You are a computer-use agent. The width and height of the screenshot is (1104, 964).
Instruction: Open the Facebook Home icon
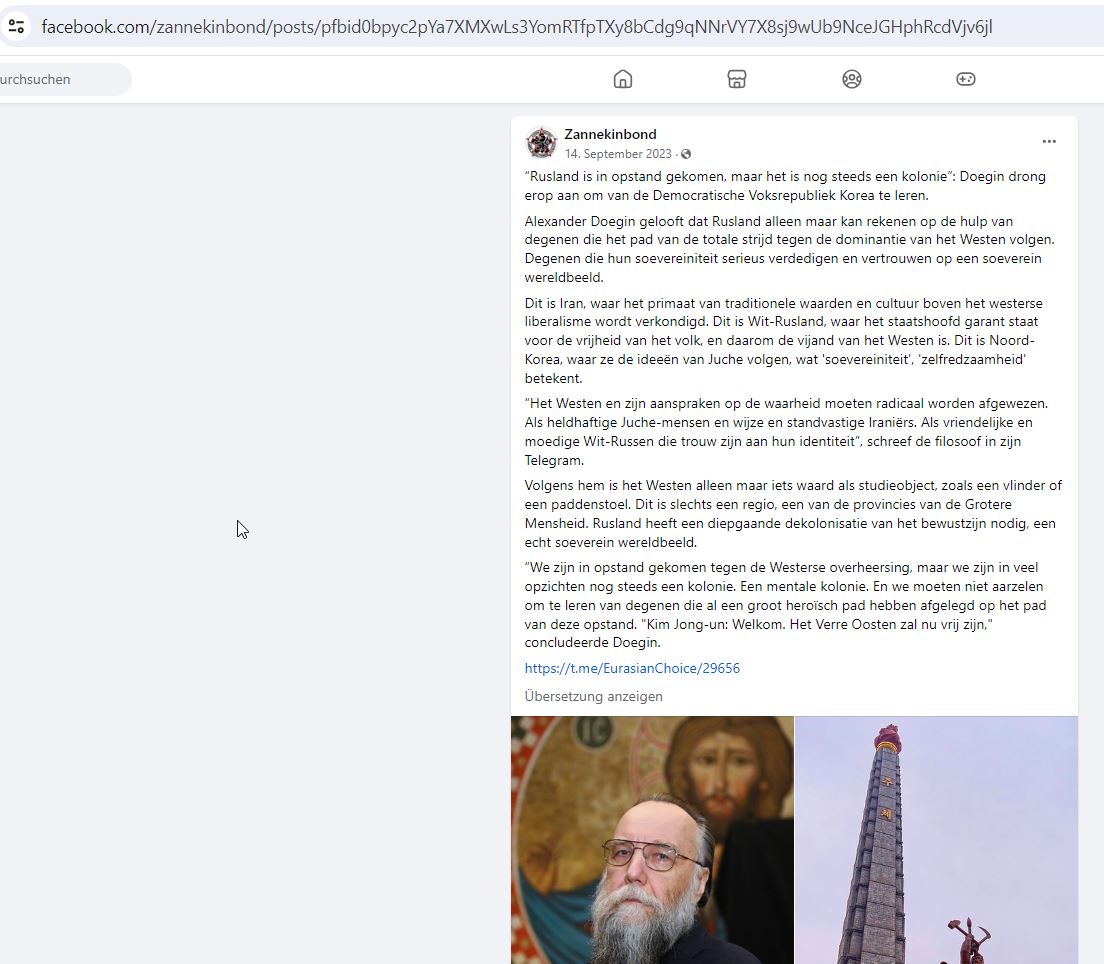[x=622, y=79]
